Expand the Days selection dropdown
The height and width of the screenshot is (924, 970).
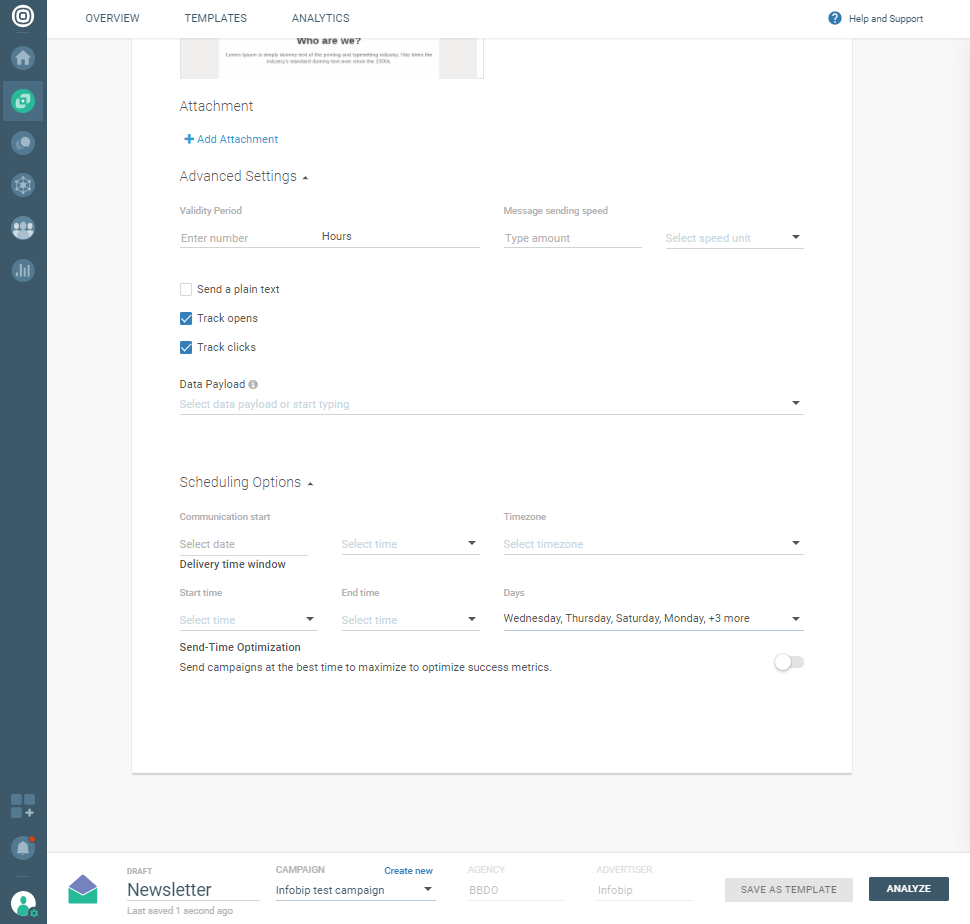652,619
